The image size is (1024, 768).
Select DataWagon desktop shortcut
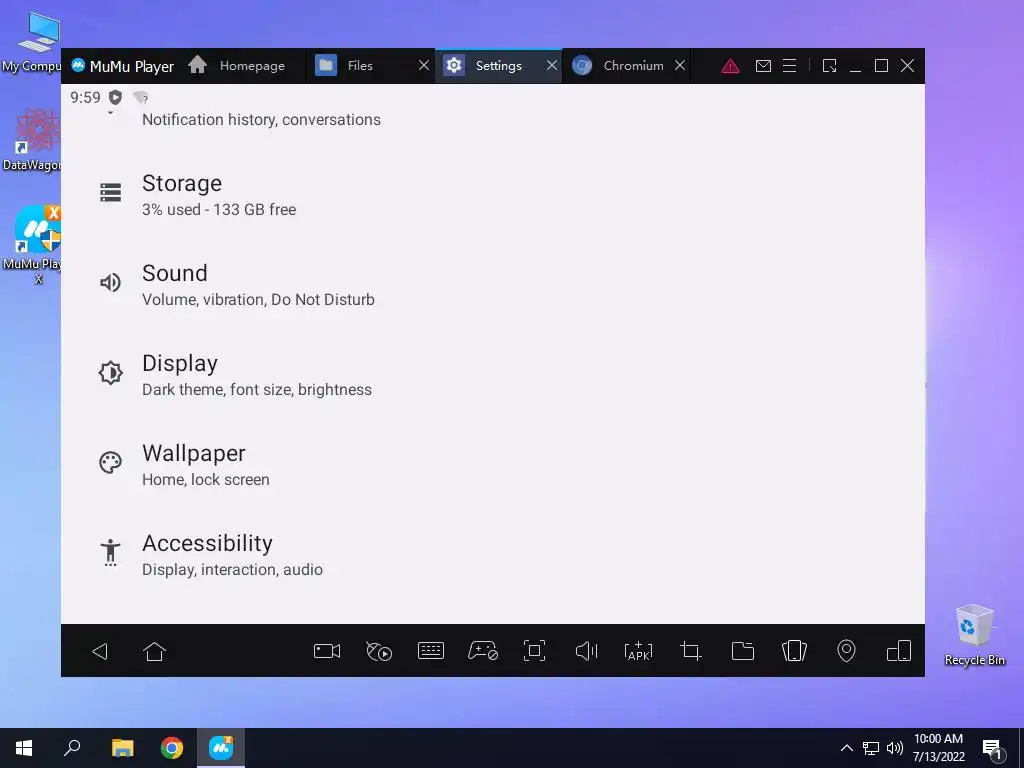coord(31,140)
